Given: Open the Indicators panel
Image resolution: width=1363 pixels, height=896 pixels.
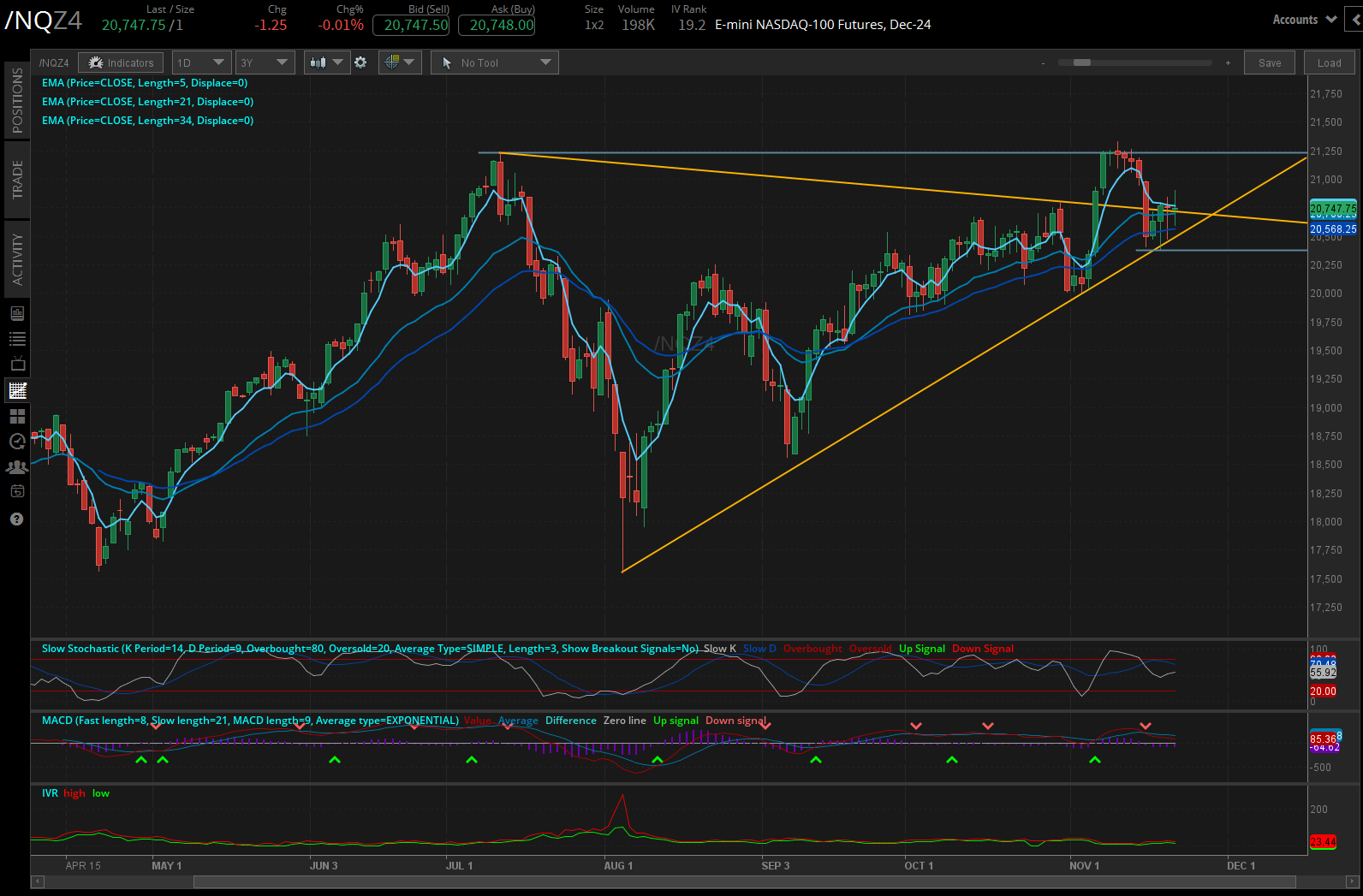Looking at the screenshot, I should (122, 62).
